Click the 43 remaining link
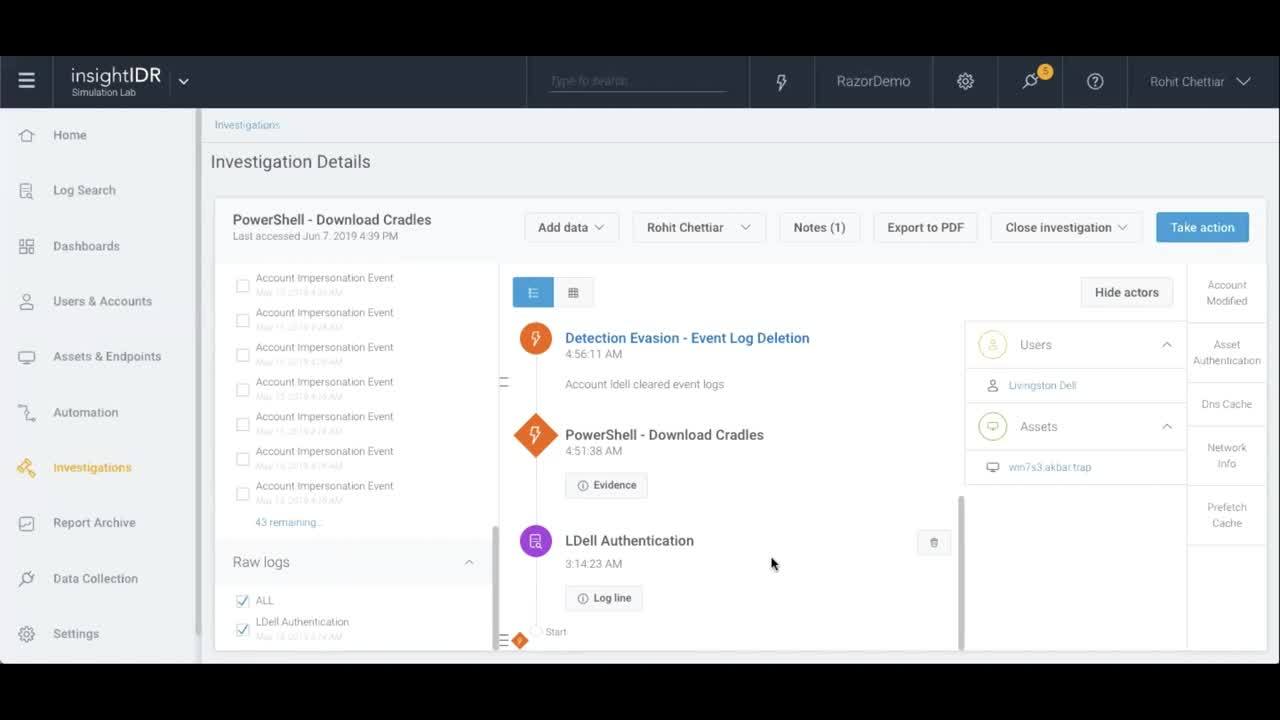The image size is (1280, 720). click(x=288, y=522)
